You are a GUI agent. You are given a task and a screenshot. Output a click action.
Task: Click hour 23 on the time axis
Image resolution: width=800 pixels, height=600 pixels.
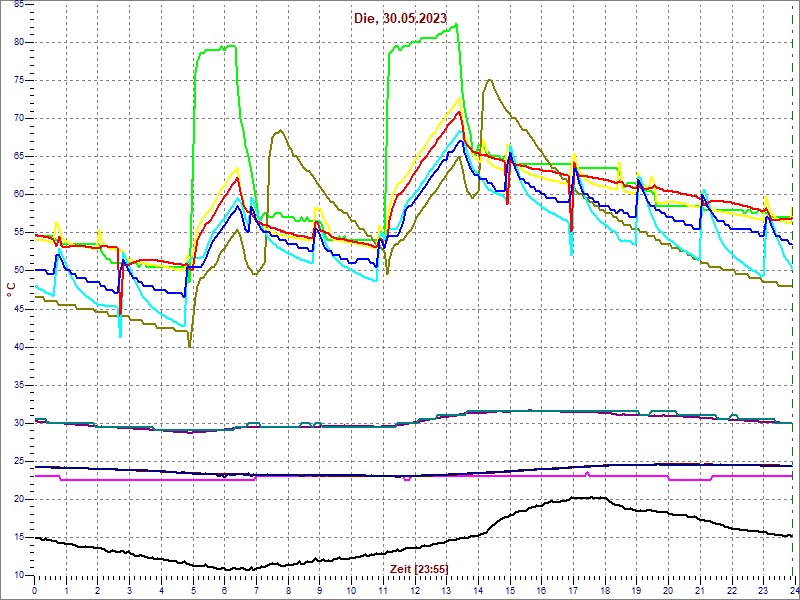[x=763, y=588]
